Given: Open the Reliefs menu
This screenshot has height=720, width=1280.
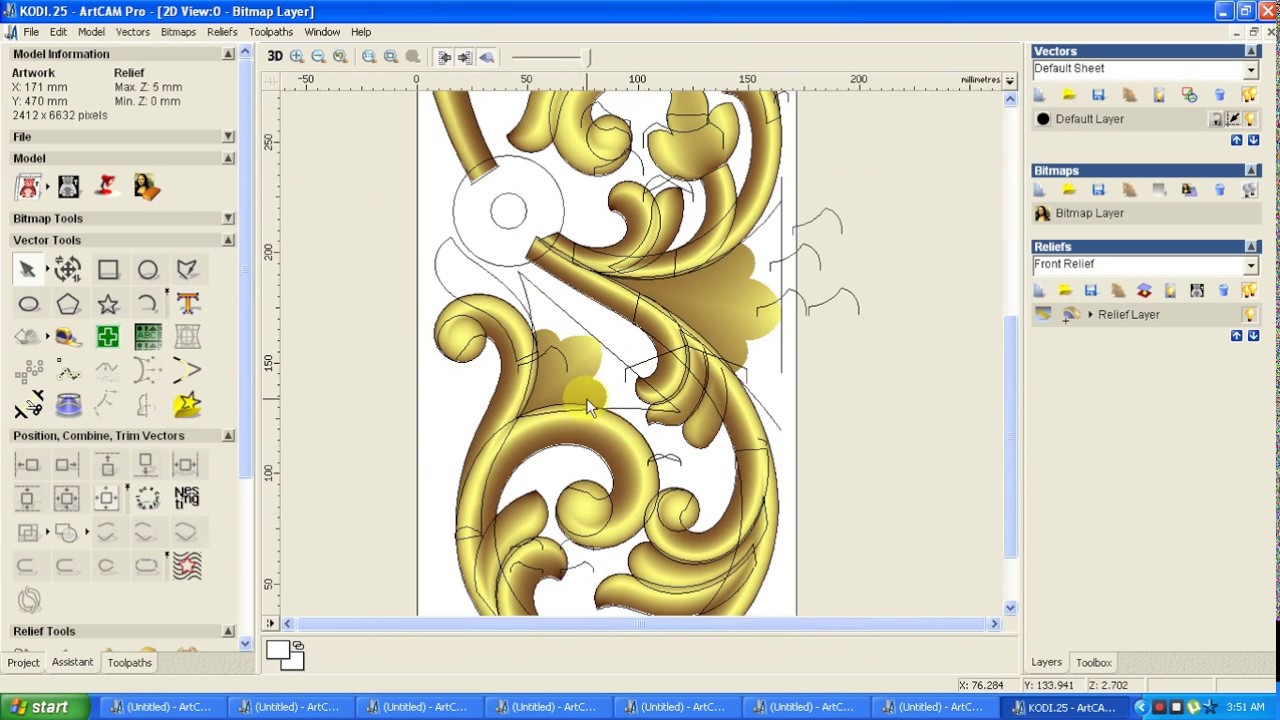Looking at the screenshot, I should click(222, 32).
